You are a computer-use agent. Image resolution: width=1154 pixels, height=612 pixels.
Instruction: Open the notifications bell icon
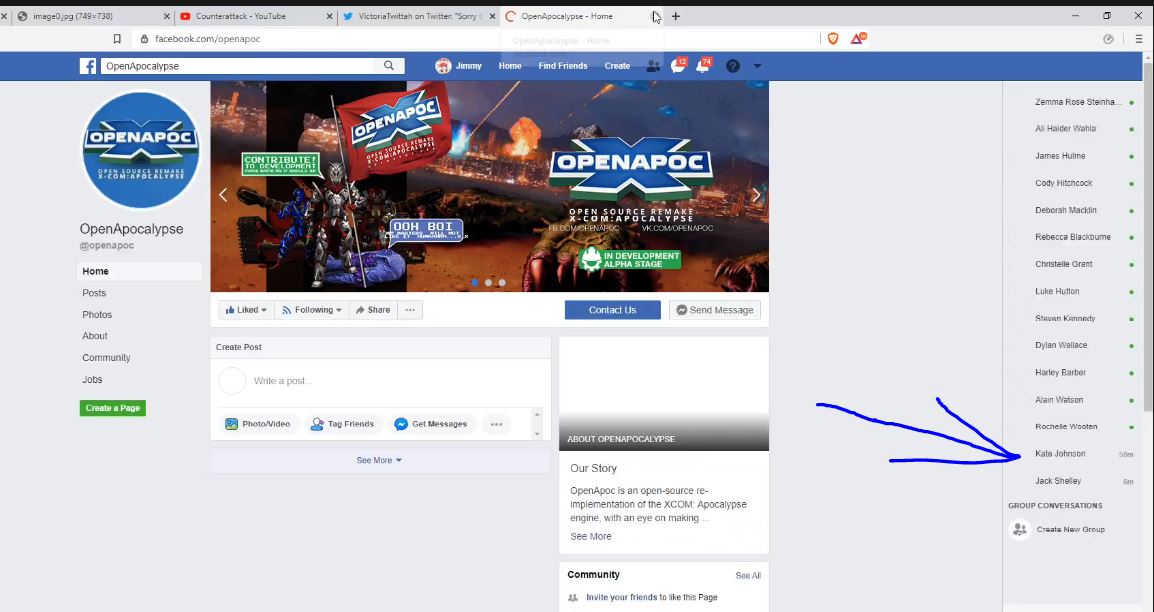coord(703,66)
